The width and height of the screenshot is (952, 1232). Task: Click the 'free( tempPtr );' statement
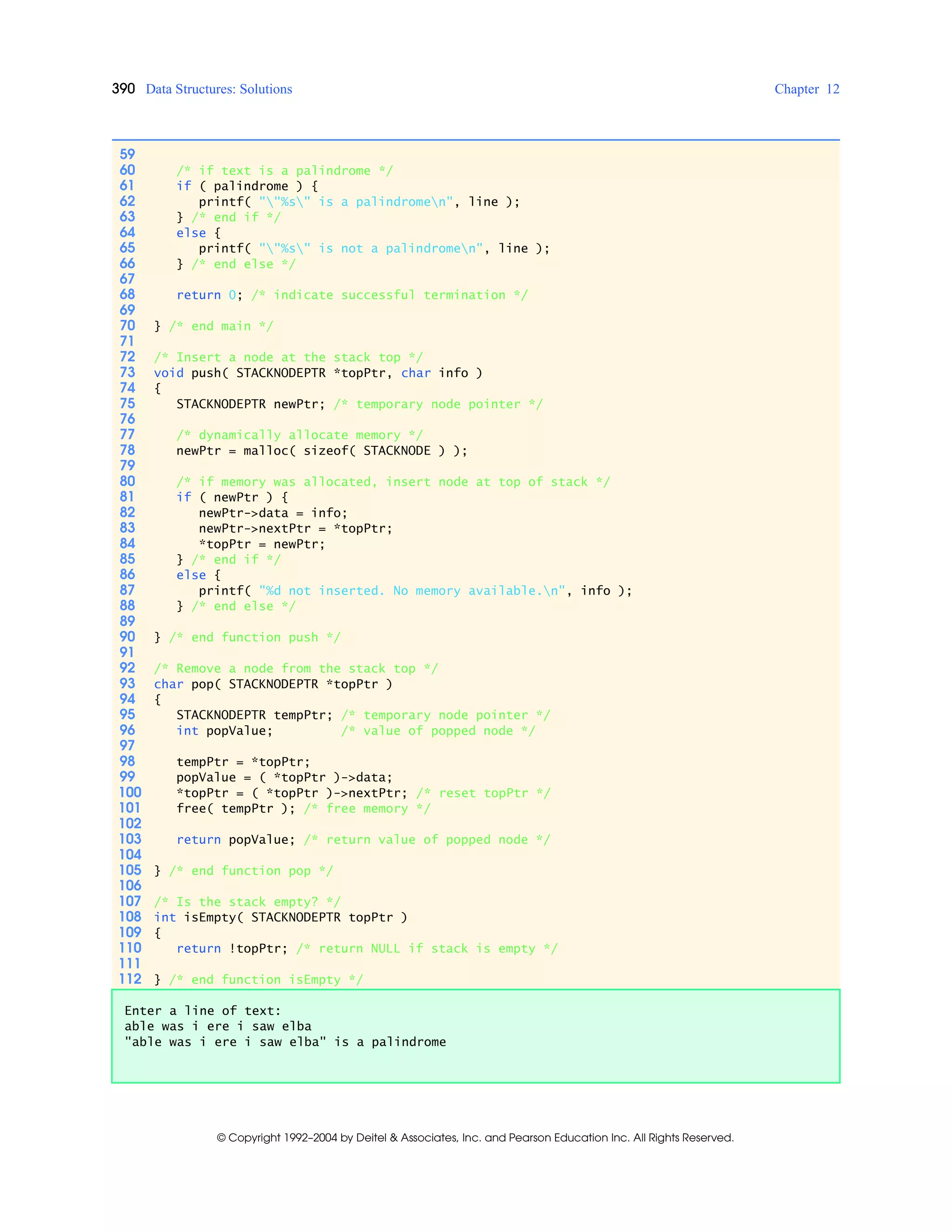point(236,808)
